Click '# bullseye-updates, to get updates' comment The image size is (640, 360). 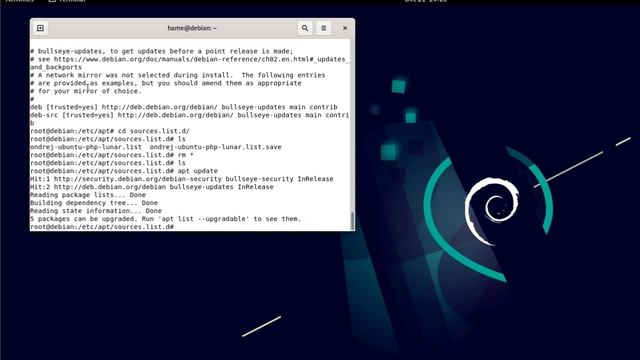tap(162, 51)
